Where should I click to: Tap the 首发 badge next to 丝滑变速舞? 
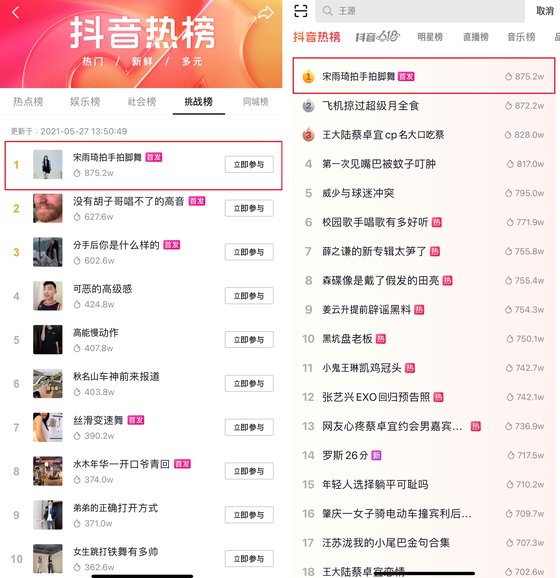coord(136,420)
